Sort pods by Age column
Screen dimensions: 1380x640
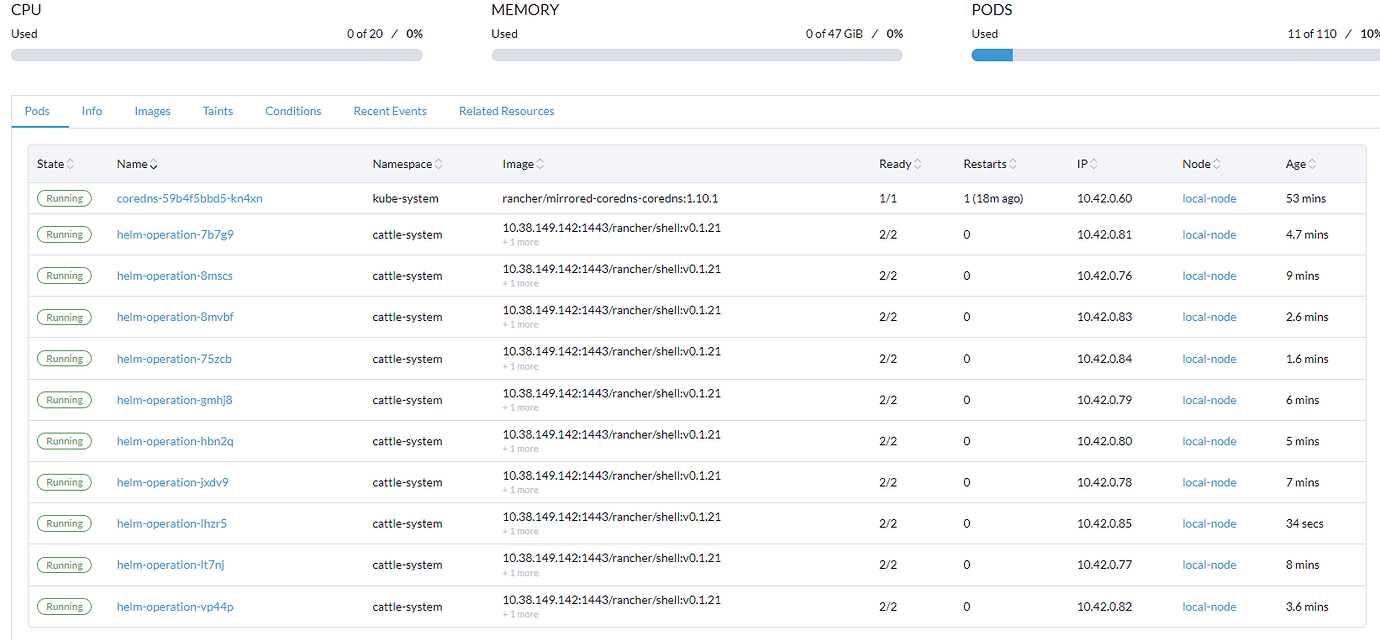point(1299,163)
